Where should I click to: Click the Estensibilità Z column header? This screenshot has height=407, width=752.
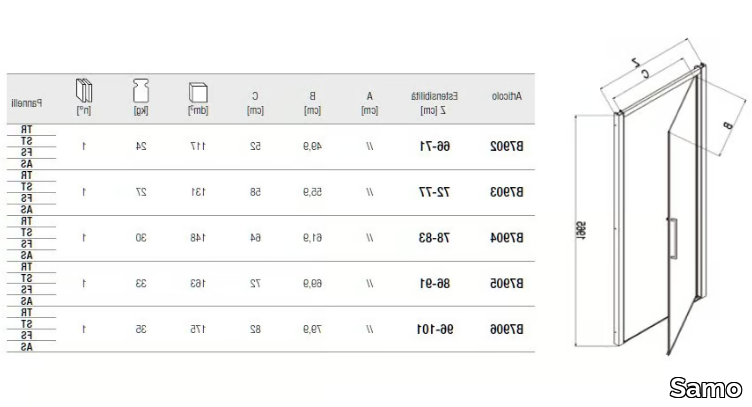tap(434, 103)
